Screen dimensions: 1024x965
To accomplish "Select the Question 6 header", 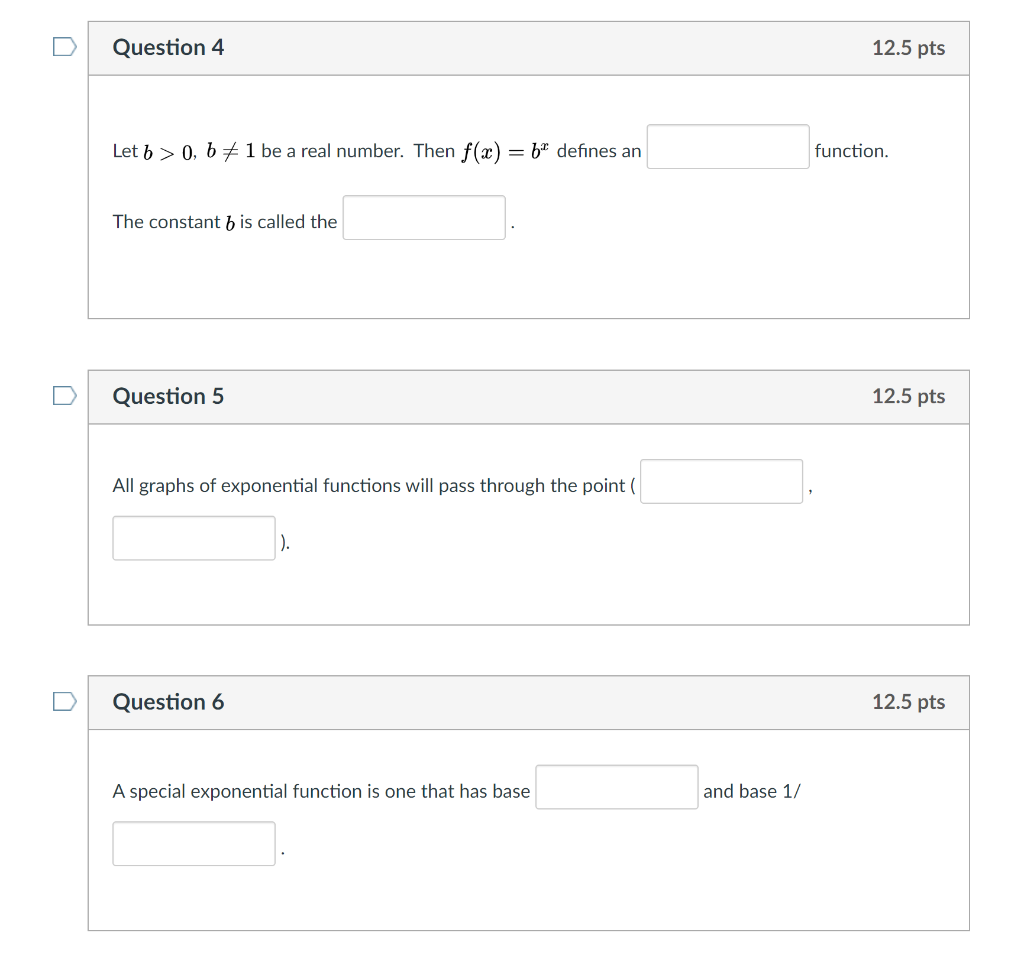I will point(168,702).
